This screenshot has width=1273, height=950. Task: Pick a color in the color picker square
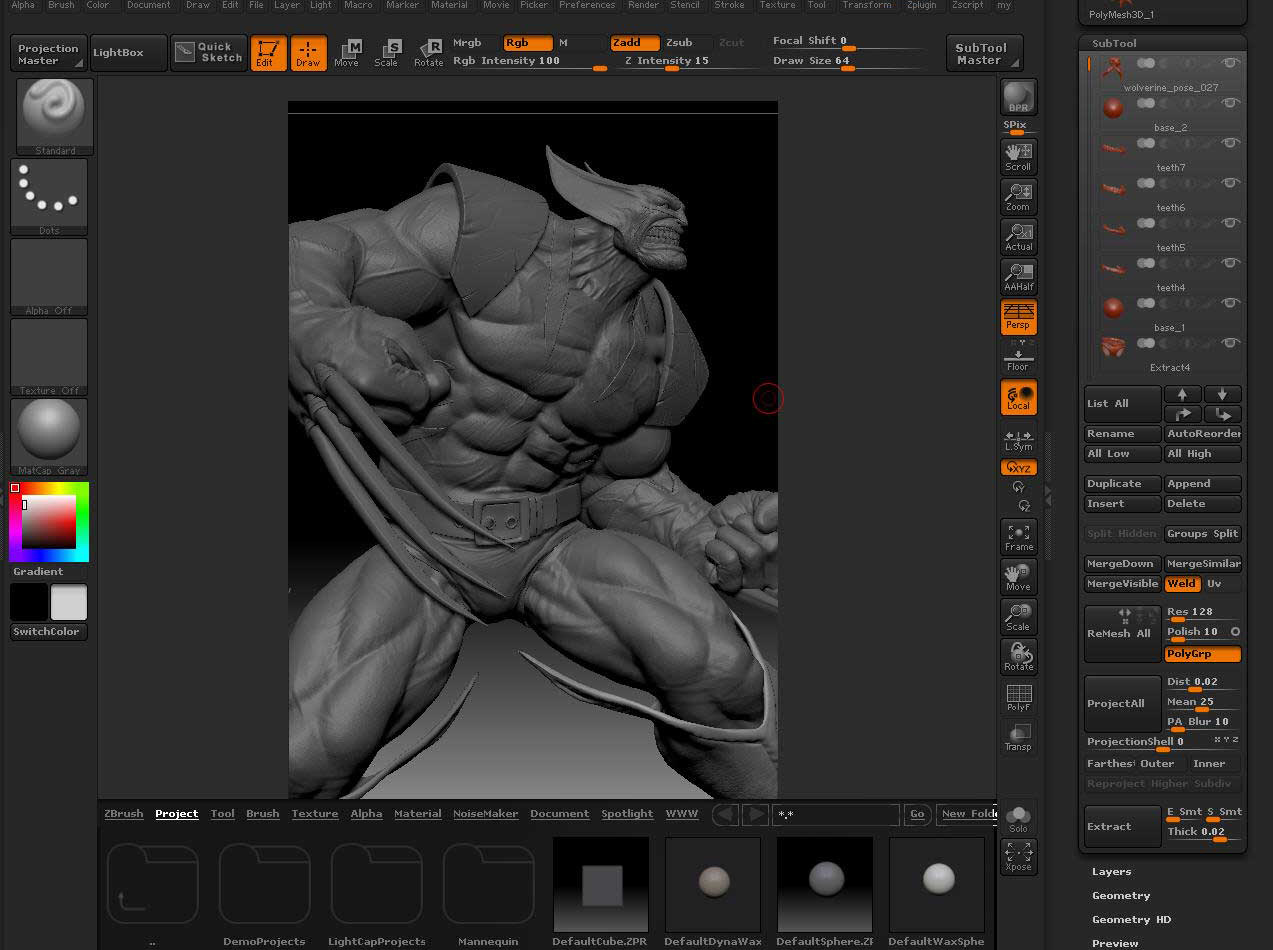pyautogui.click(x=49, y=521)
